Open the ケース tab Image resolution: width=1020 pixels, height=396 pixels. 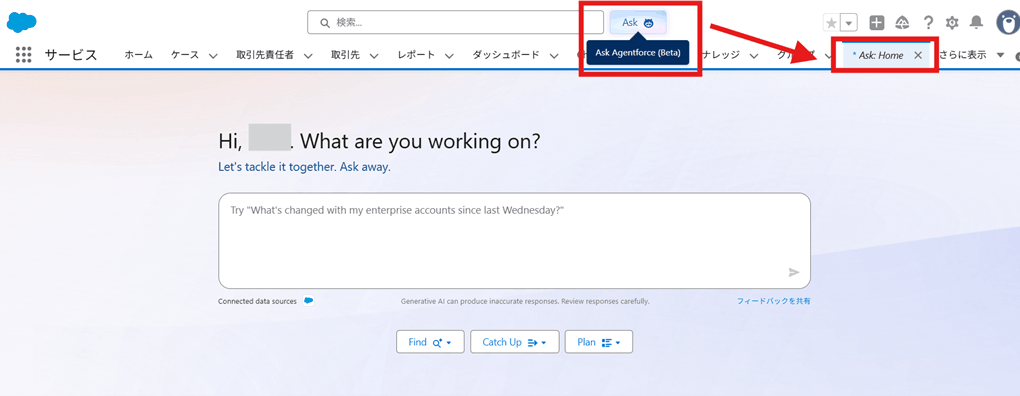click(185, 55)
